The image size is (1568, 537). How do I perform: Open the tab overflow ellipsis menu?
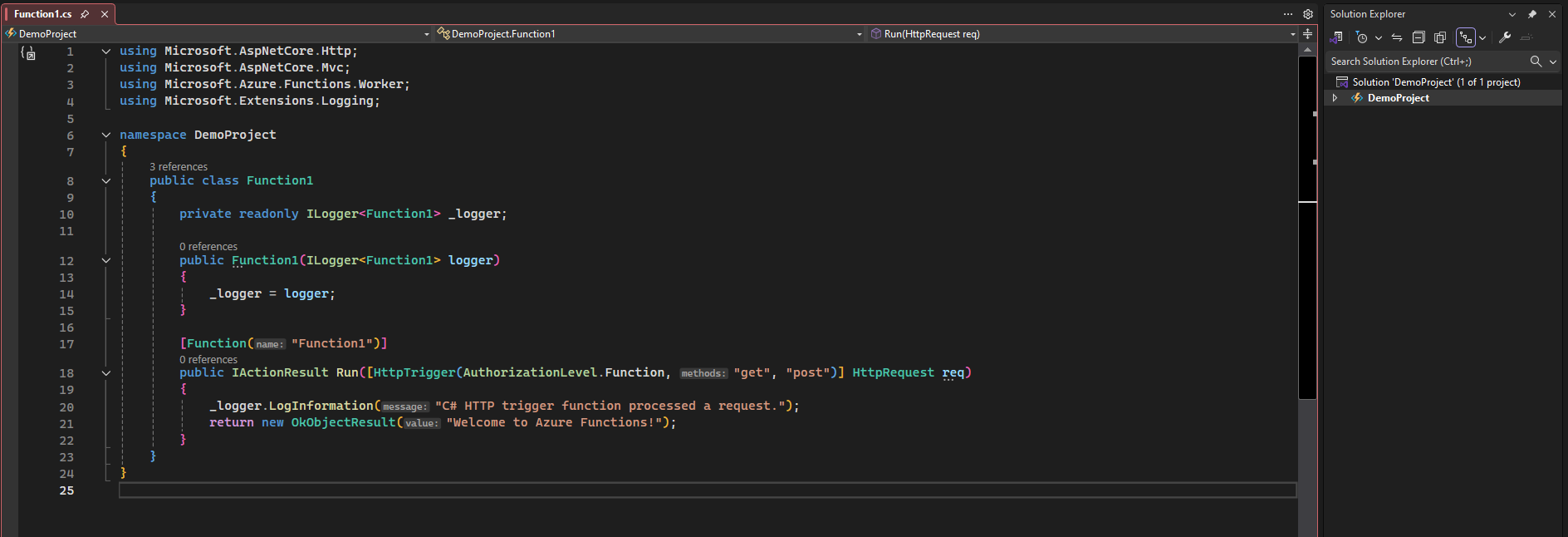pyautogui.click(x=1288, y=14)
